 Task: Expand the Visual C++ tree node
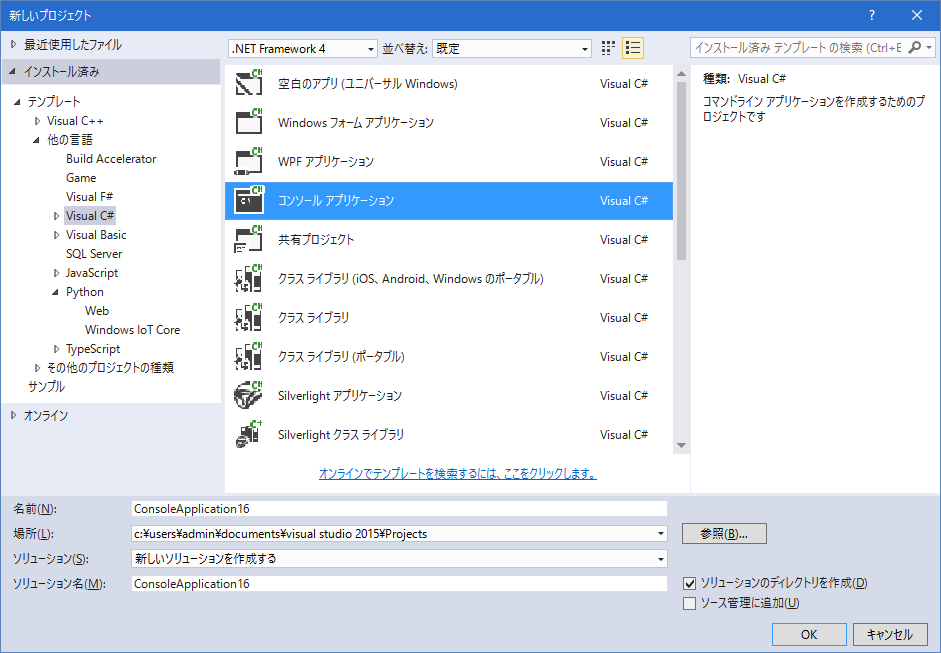click(38, 121)
